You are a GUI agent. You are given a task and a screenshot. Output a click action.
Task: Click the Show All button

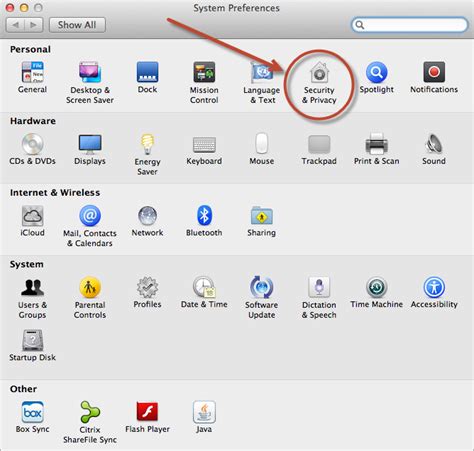coord(77,25)
